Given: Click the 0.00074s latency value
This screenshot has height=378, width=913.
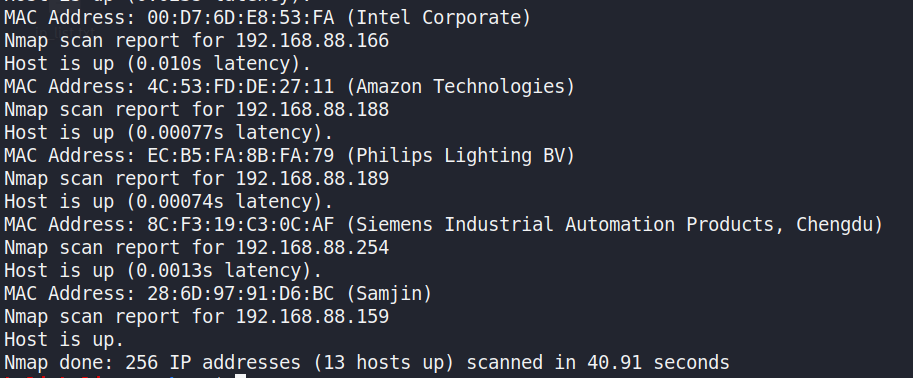Looking at the screenshot, I should click(180, 202).
